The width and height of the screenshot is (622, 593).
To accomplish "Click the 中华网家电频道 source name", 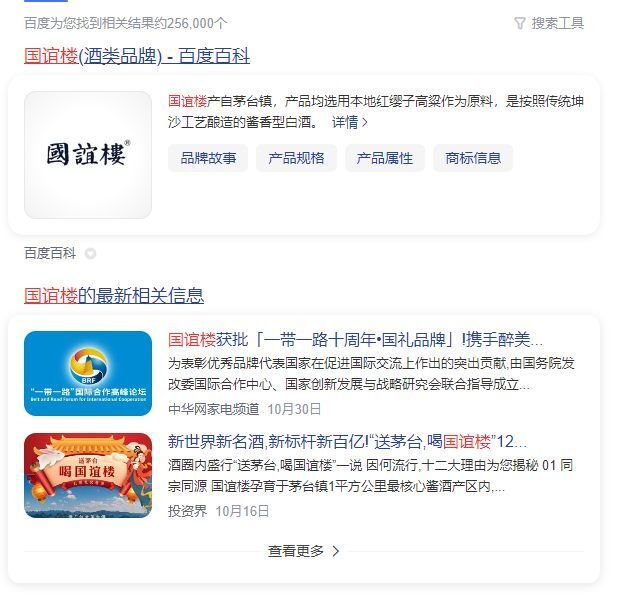I will (213, 409).
